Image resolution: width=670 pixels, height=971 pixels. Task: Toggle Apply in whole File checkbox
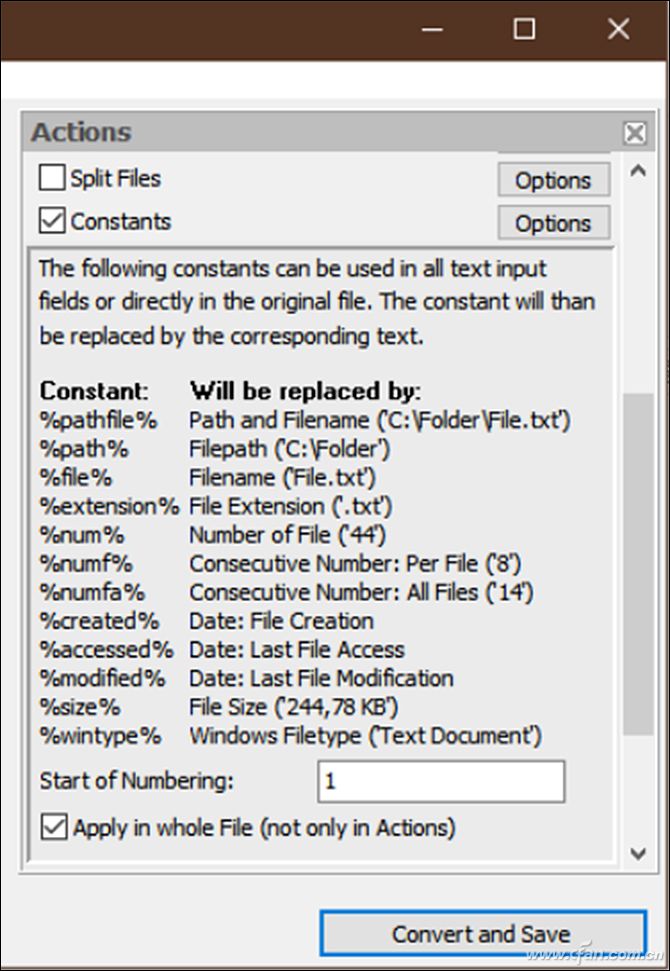tap(54, 828)
